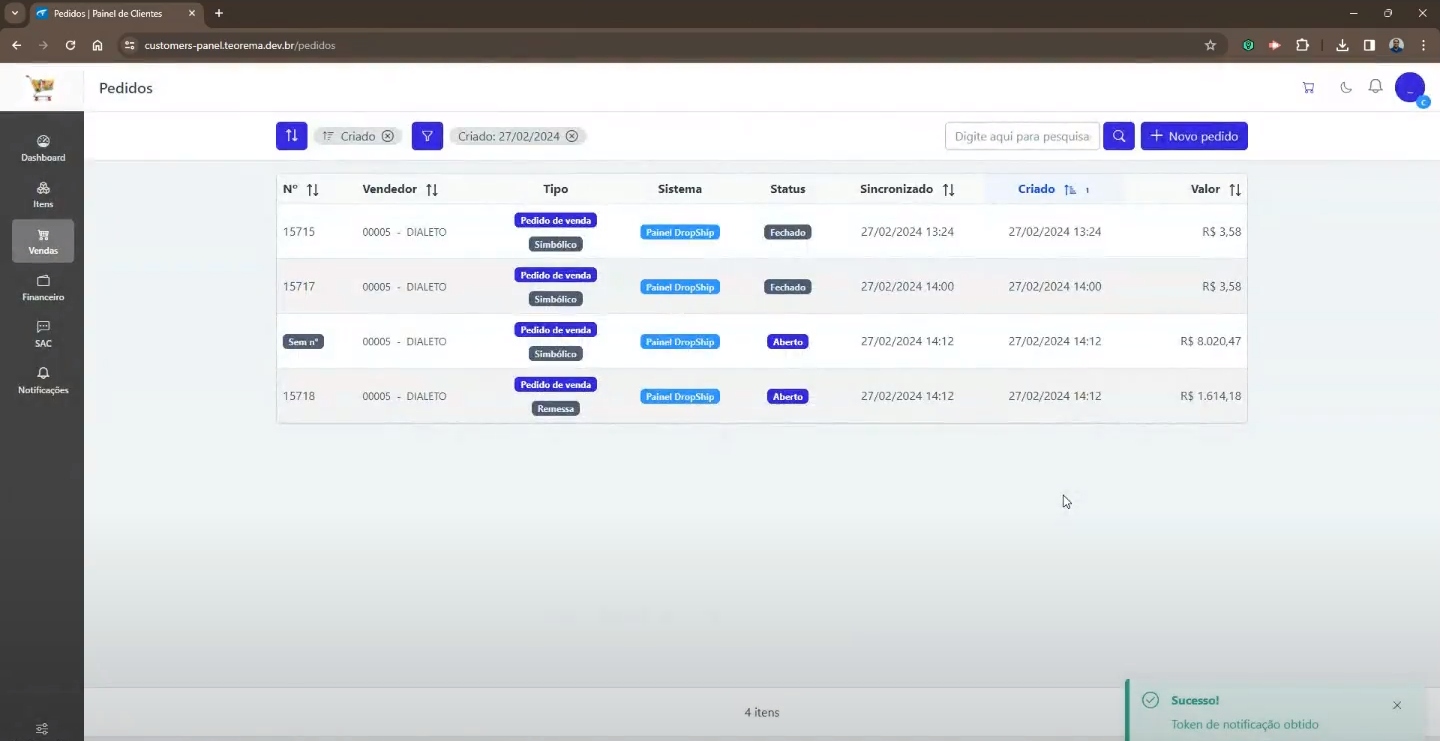The image size is (1440, 741).
Task: Open the user avatar menu
Action: pyautogui.click(x=1410, y=88)
